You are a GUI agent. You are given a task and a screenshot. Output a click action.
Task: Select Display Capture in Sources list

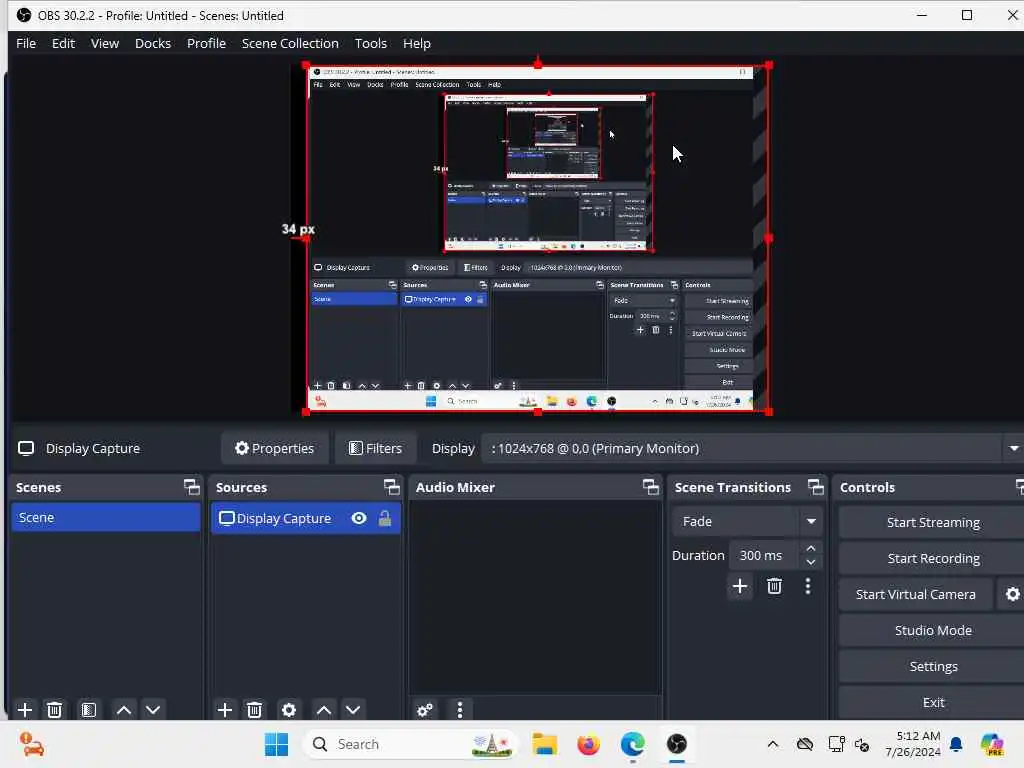pos(306,519)
